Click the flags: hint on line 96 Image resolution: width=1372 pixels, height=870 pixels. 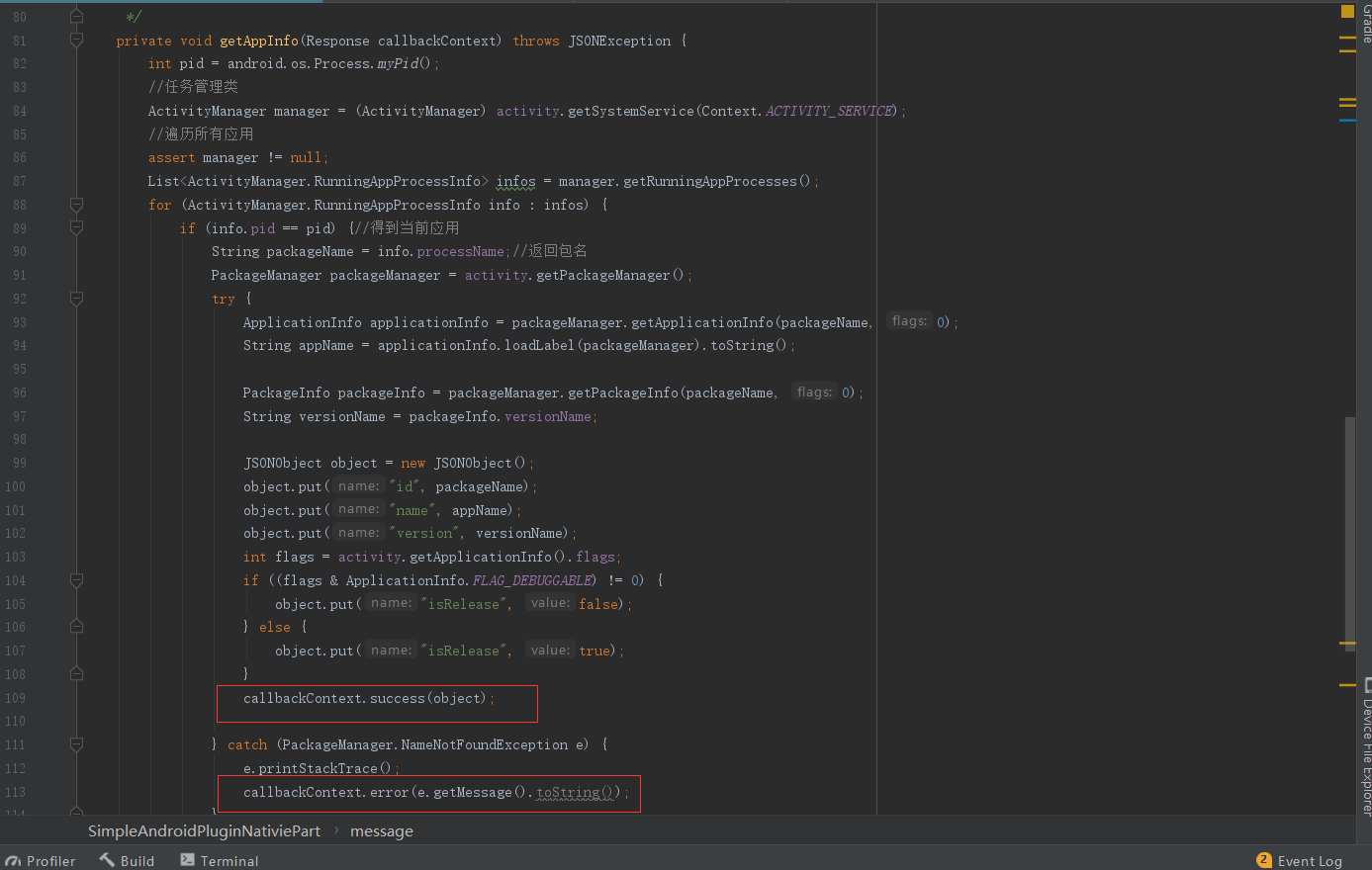814,392
